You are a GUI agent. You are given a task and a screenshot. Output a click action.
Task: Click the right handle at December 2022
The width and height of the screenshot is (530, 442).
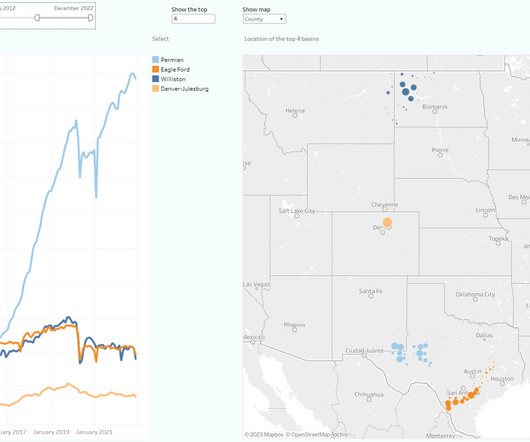pyautogui.click(x=90, y=18)
